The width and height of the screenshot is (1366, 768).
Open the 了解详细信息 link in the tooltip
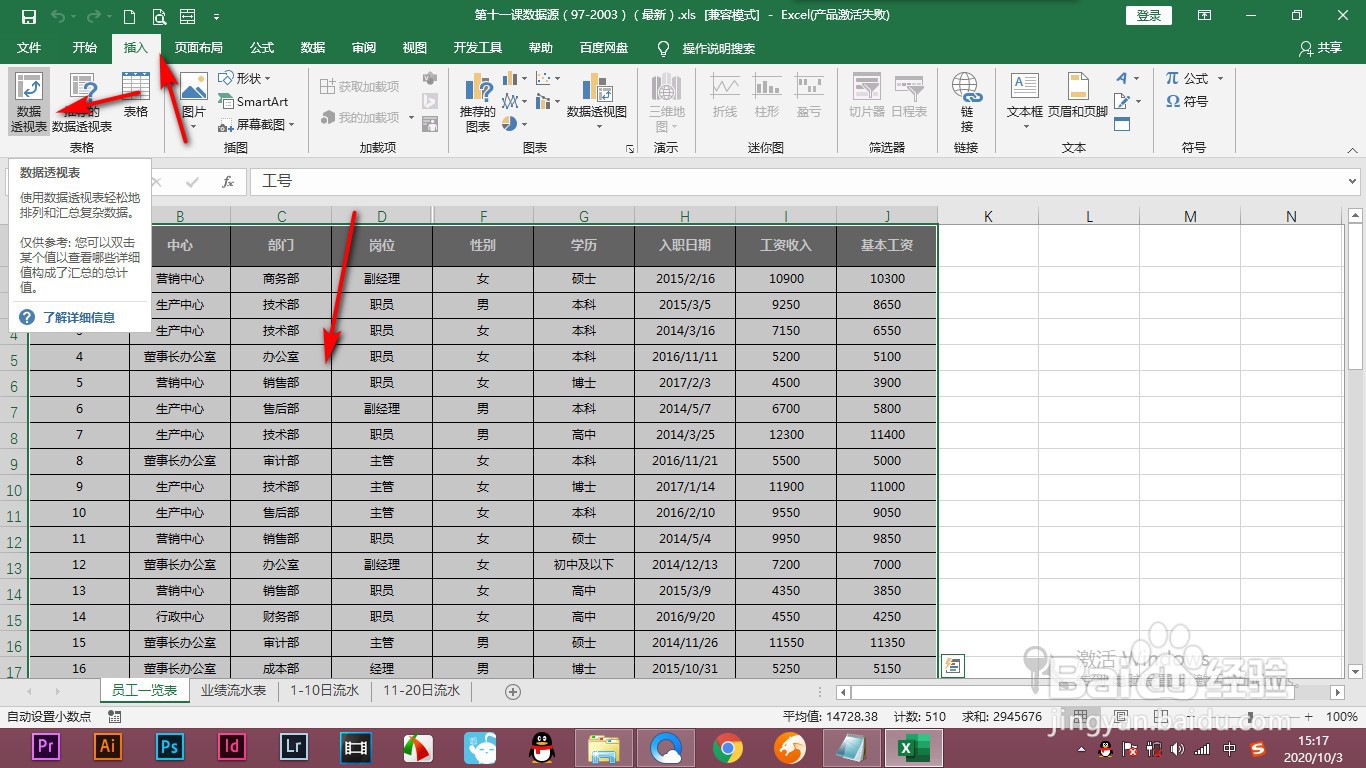point(81,317)
